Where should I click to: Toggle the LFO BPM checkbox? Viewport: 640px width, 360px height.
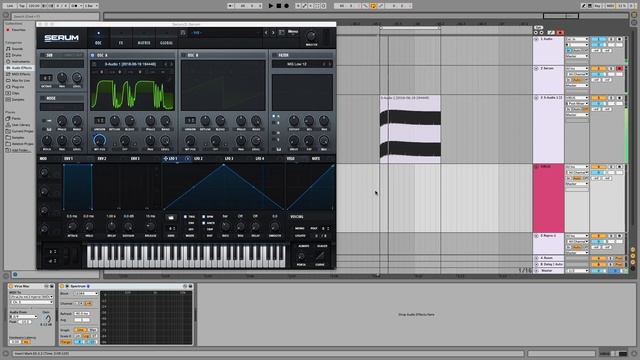coord(204,217)
